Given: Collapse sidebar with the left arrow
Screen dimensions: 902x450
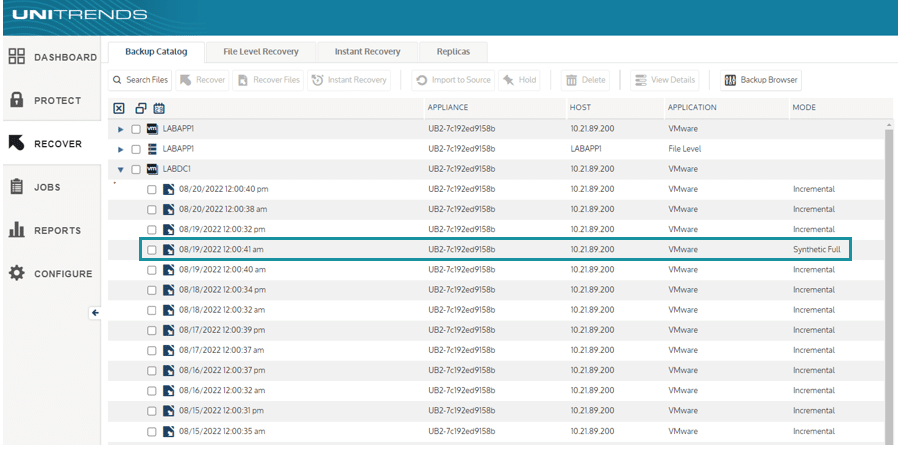Looking at the screenshot, I should coord(95,312).
